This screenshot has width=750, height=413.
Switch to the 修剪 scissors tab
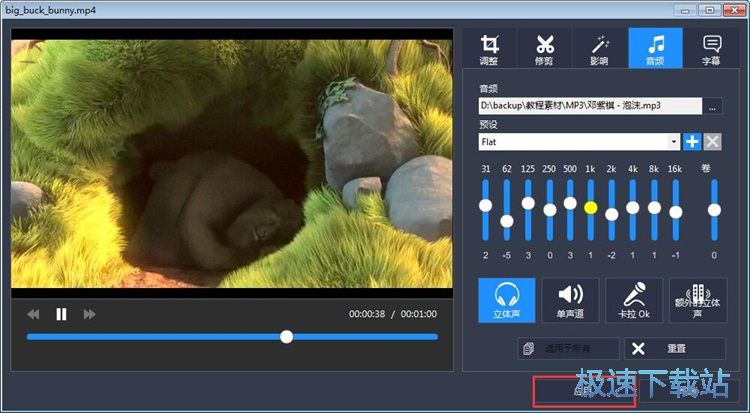coord(544,48)
